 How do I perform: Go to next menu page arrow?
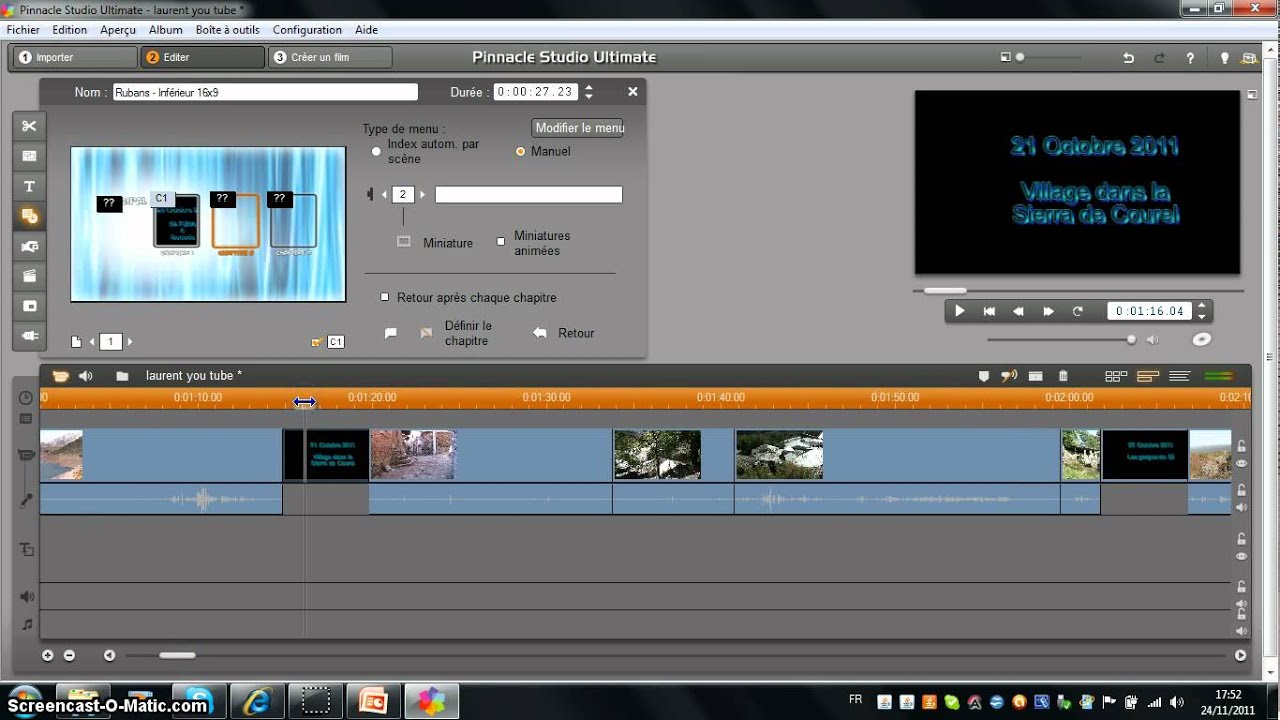pos(130,342)
